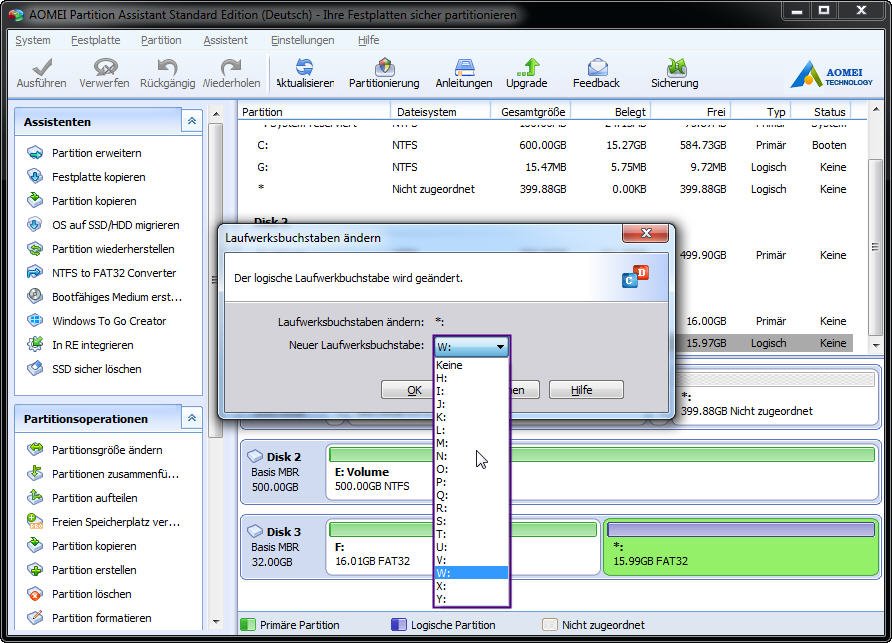This screenshot has height=643, width=892.
Task: Click the Partition erstellen icon
Action: (x=35, y=570)
